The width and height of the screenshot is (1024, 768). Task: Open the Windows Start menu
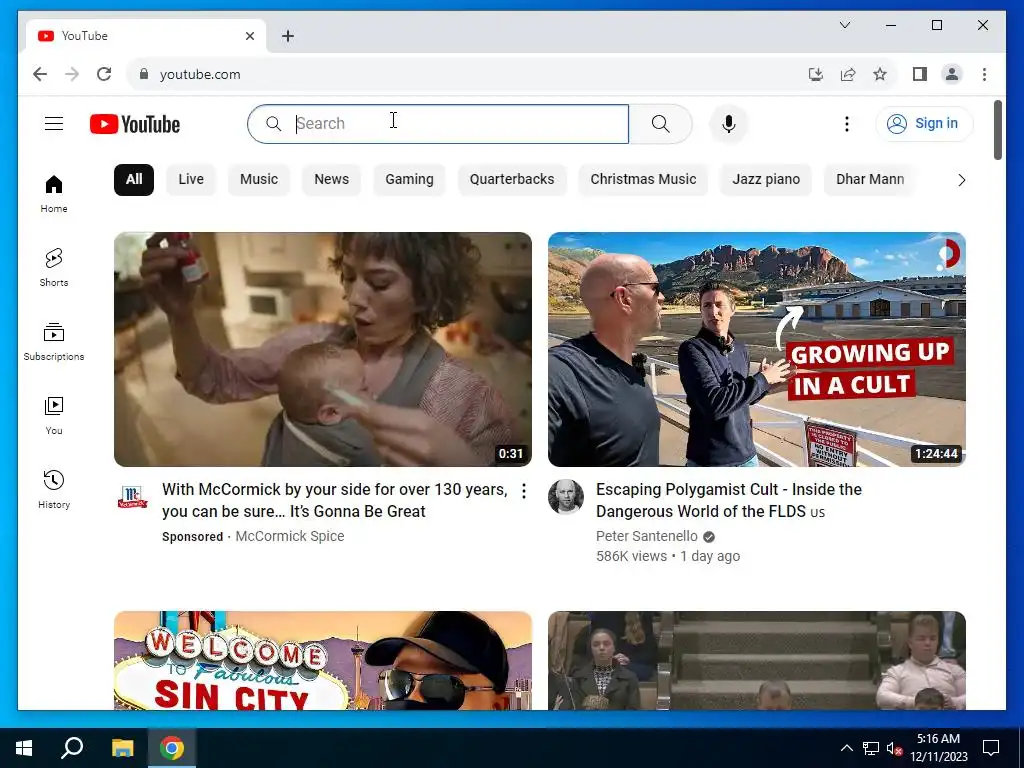(x=24, y=748)
